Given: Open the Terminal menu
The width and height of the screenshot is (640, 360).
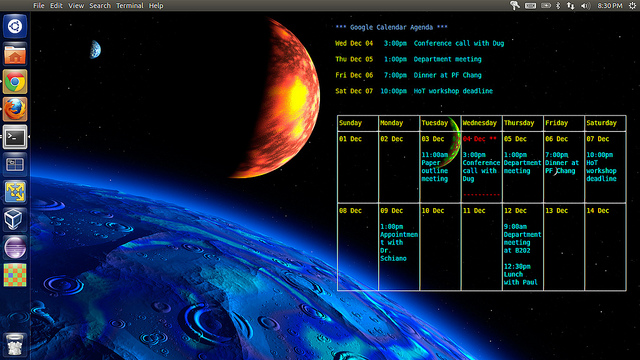Looking at the screenshot, I should click(x=130, y=6).
